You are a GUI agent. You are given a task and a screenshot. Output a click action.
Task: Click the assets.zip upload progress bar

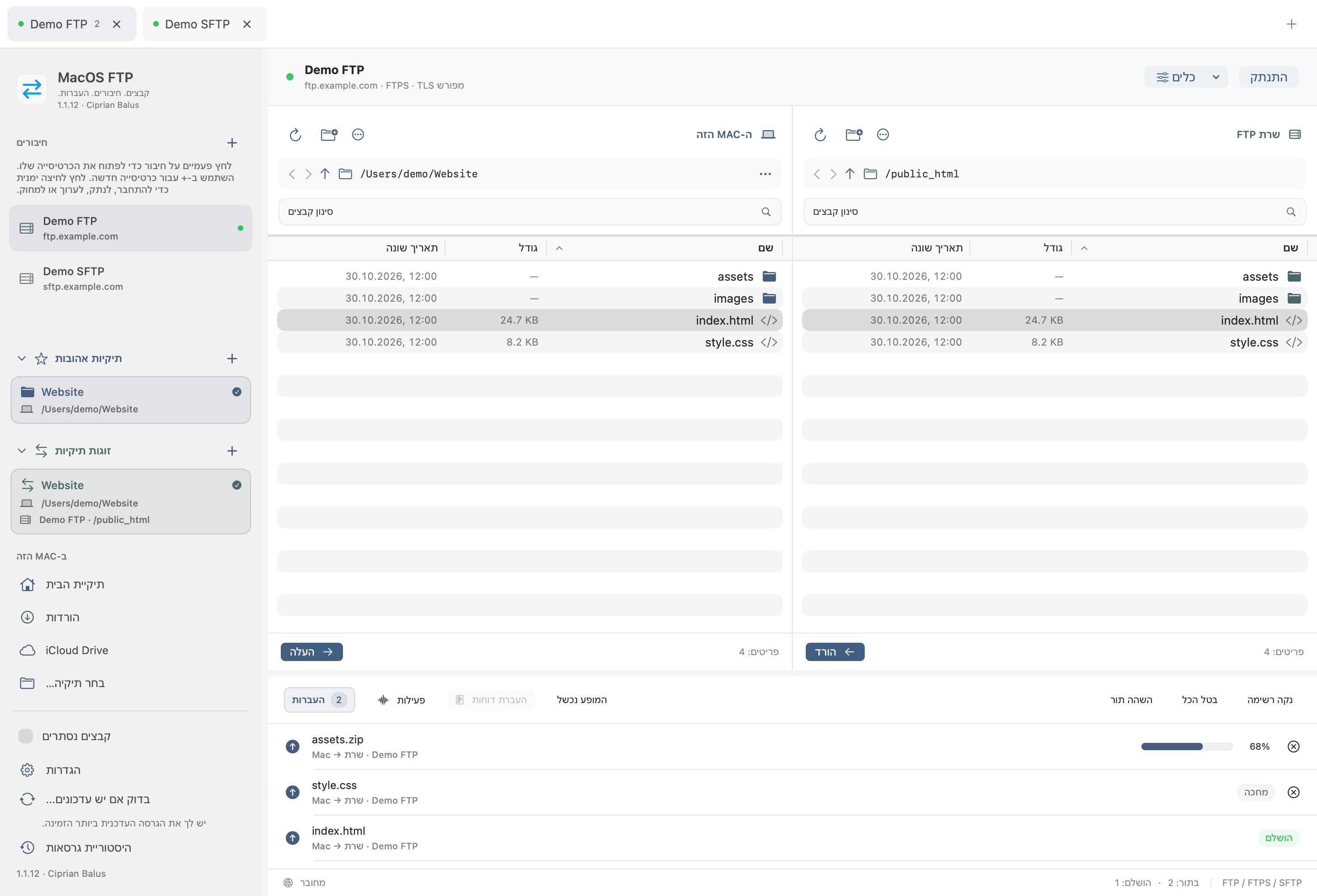tap(1187, 747)
